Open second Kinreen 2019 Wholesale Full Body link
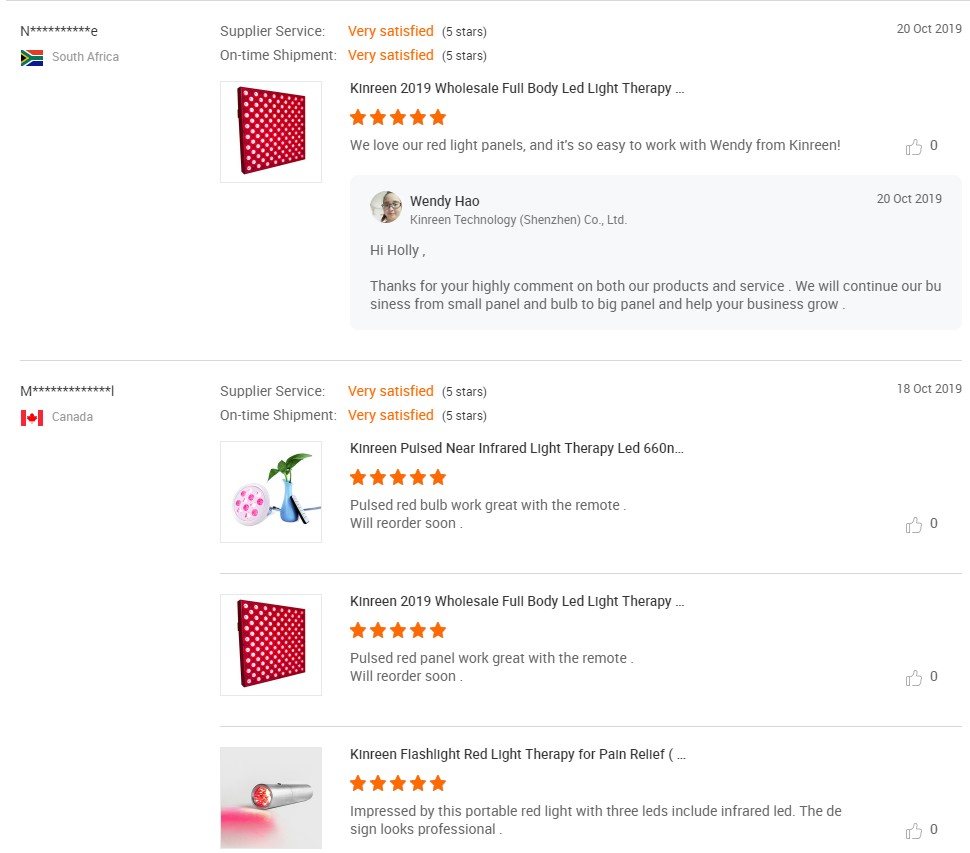The width and height of the screenshot is (970, 853). (x=517, y=601)
